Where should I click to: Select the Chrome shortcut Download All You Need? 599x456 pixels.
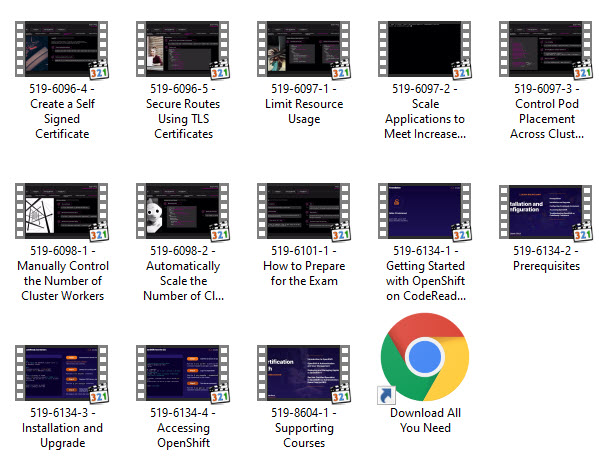pos(425,358)
